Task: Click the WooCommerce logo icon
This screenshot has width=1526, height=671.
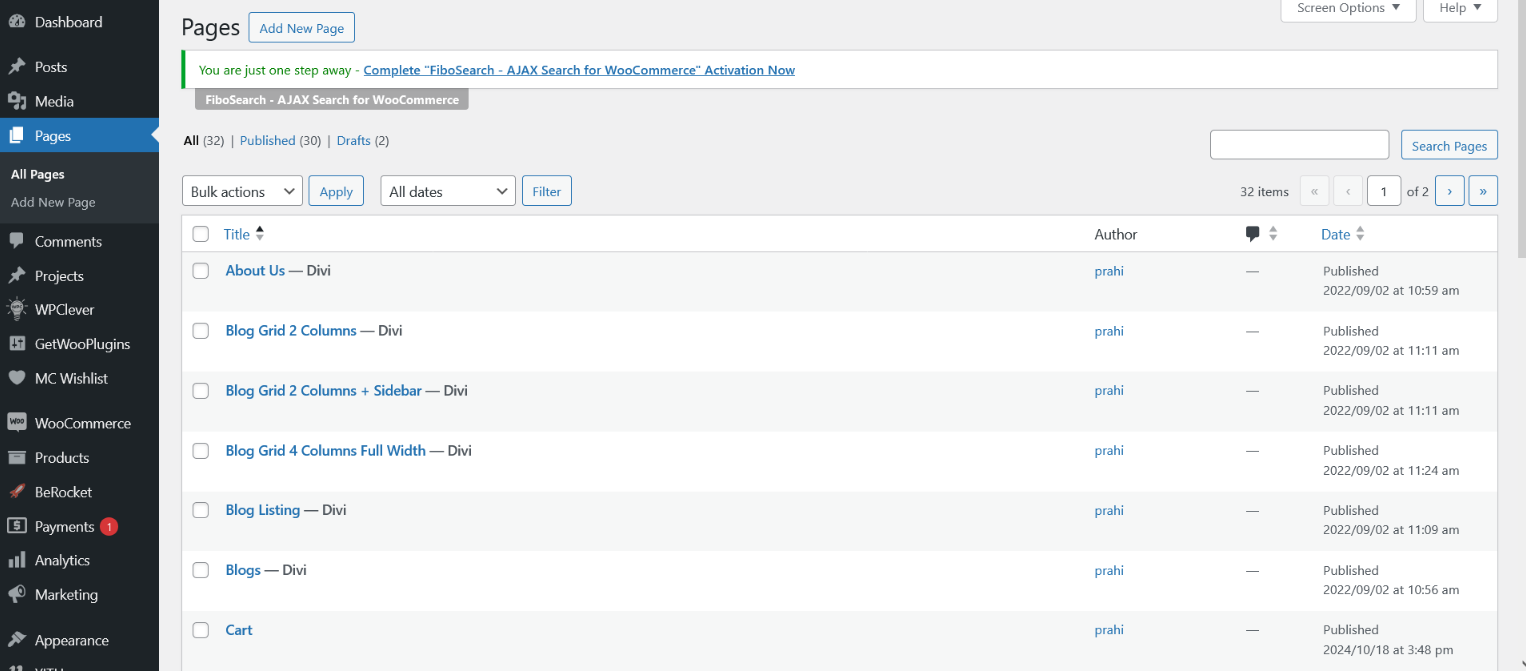Action: 17,423
